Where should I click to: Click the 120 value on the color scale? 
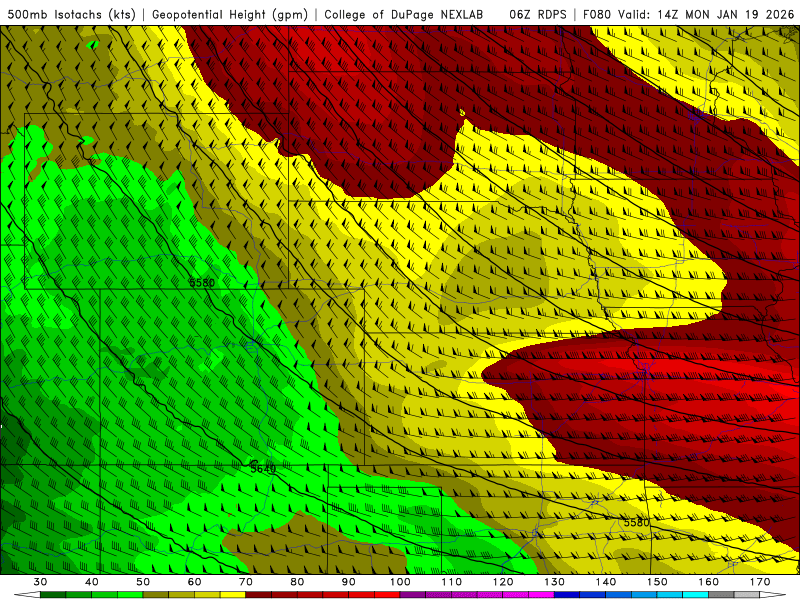point(503,582)
